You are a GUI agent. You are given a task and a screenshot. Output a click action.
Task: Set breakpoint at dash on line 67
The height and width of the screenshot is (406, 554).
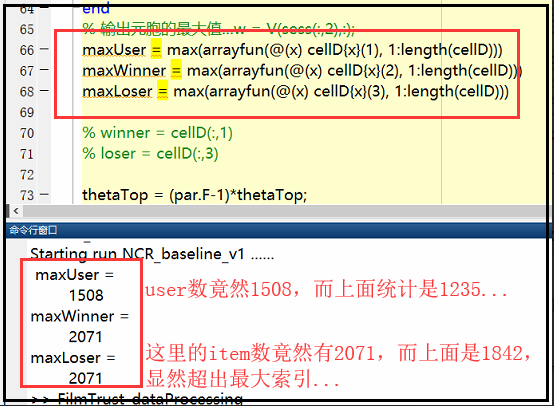44,70
